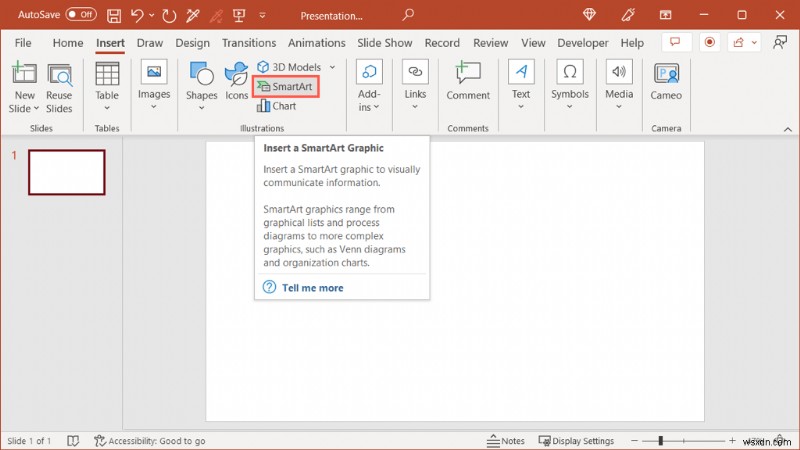Open the Add-ins menu
Image resolution: width=800 pixels, height=450 pixels.
point(369,86)
